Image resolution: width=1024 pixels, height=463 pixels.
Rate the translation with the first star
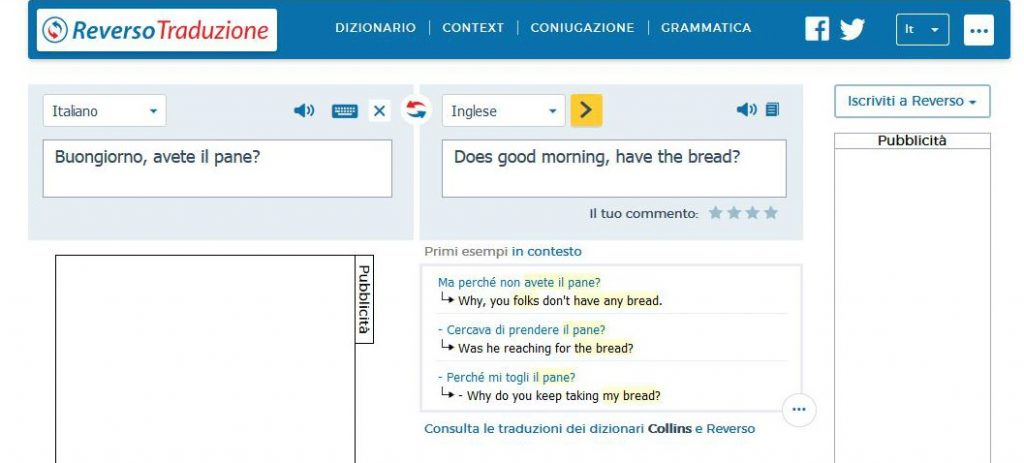coord(715,213)
